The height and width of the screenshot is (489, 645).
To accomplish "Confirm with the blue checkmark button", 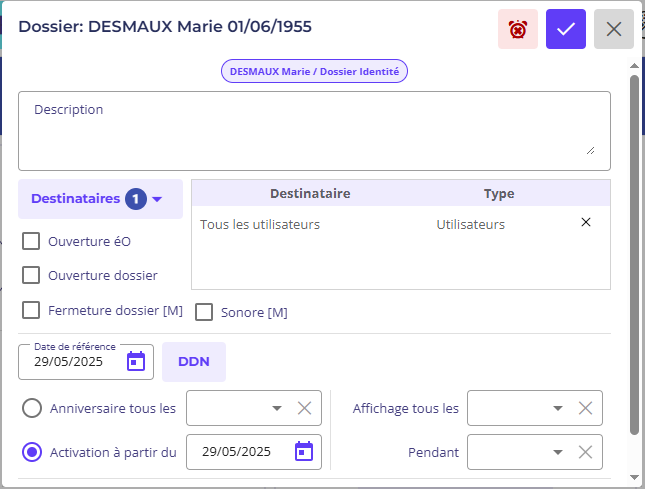I will pyautogui.click(x=566, y=29).
